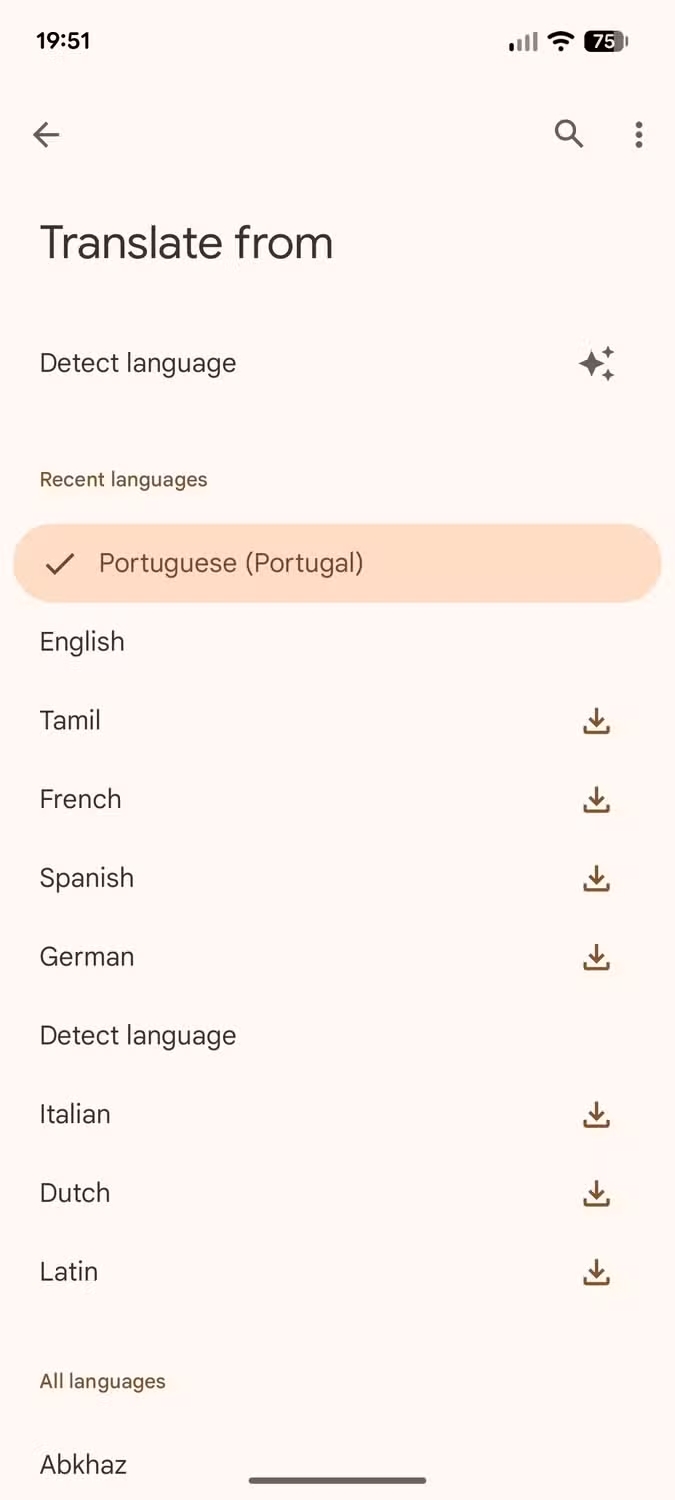Tap the All languages section header
Image resolution: width=675 pixels, height=1500 pixels.
[x=102, y=1381]
